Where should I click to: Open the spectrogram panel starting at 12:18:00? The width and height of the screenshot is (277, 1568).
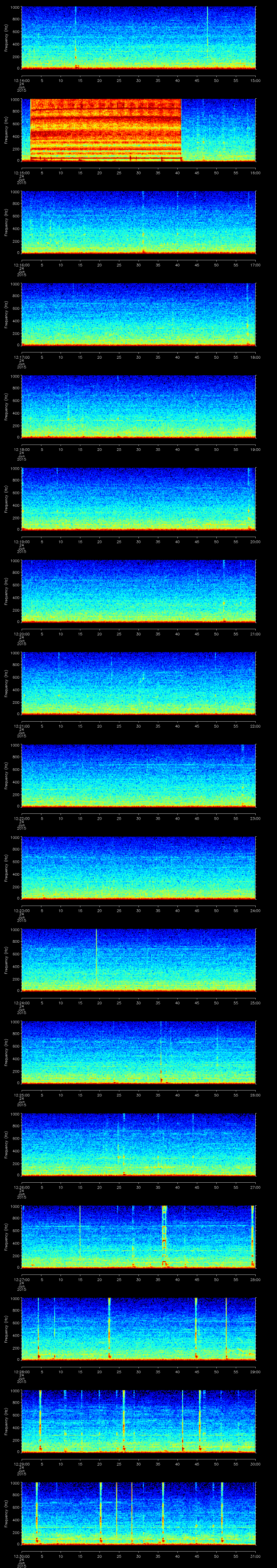[x=139, y=407]
